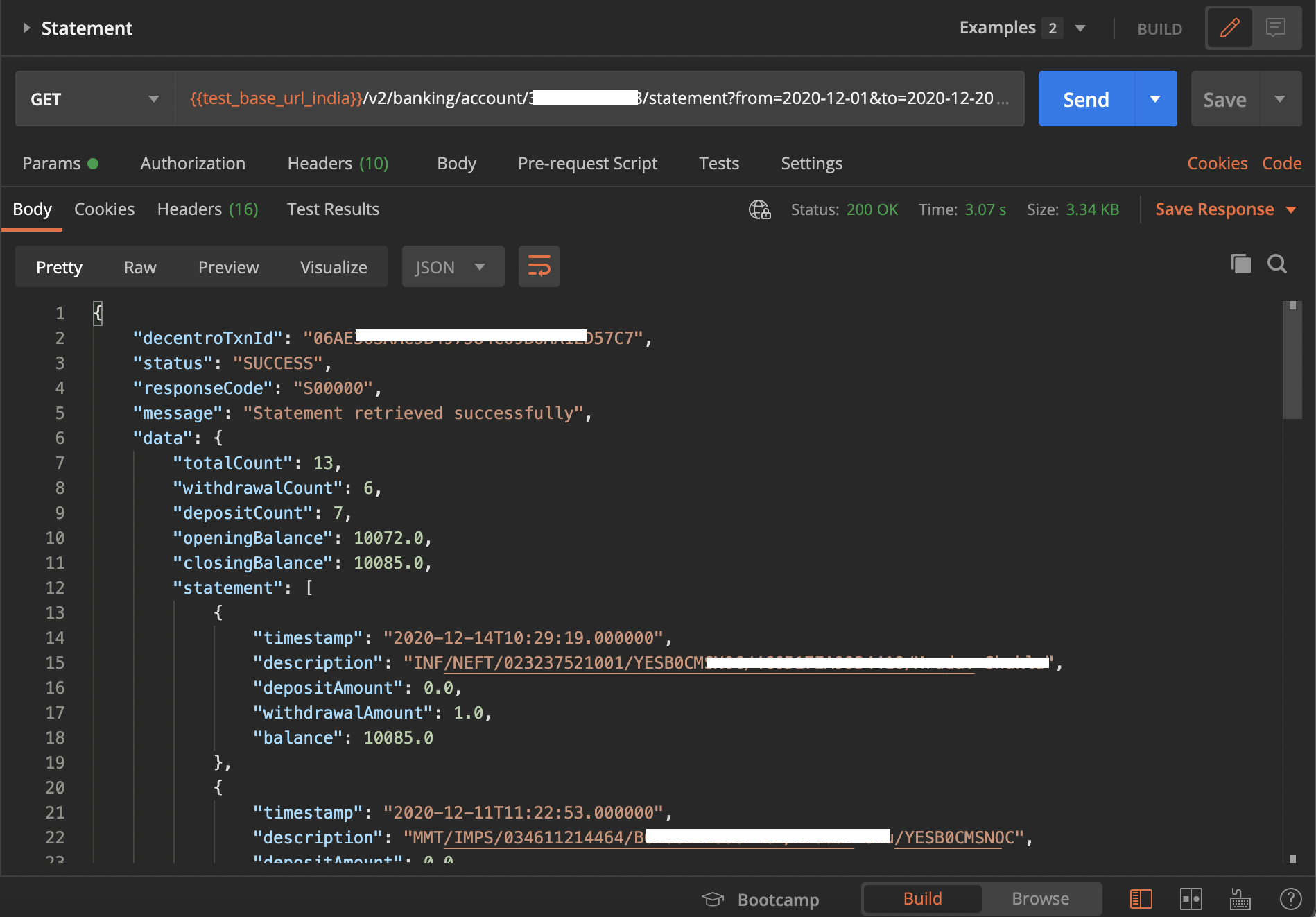Image resolution: width=1316 pixels, height=917 pixels.
Task: Search within the response using magnifier icon
Action: coord(1278,264)
